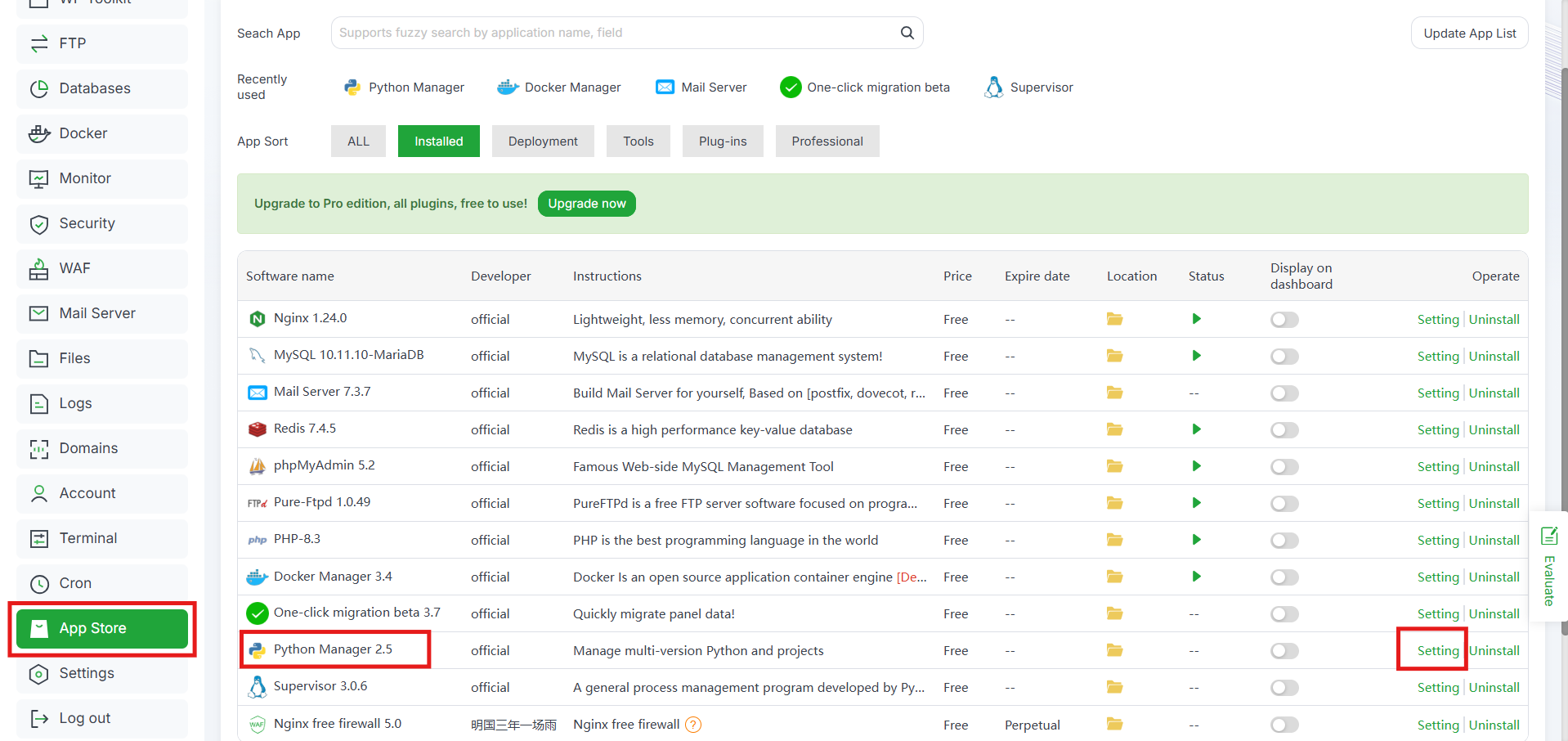Viewport: 1568px width, 741px height.
Task: Click Python Manager 2.5 software name
Action: coord(333,649)
